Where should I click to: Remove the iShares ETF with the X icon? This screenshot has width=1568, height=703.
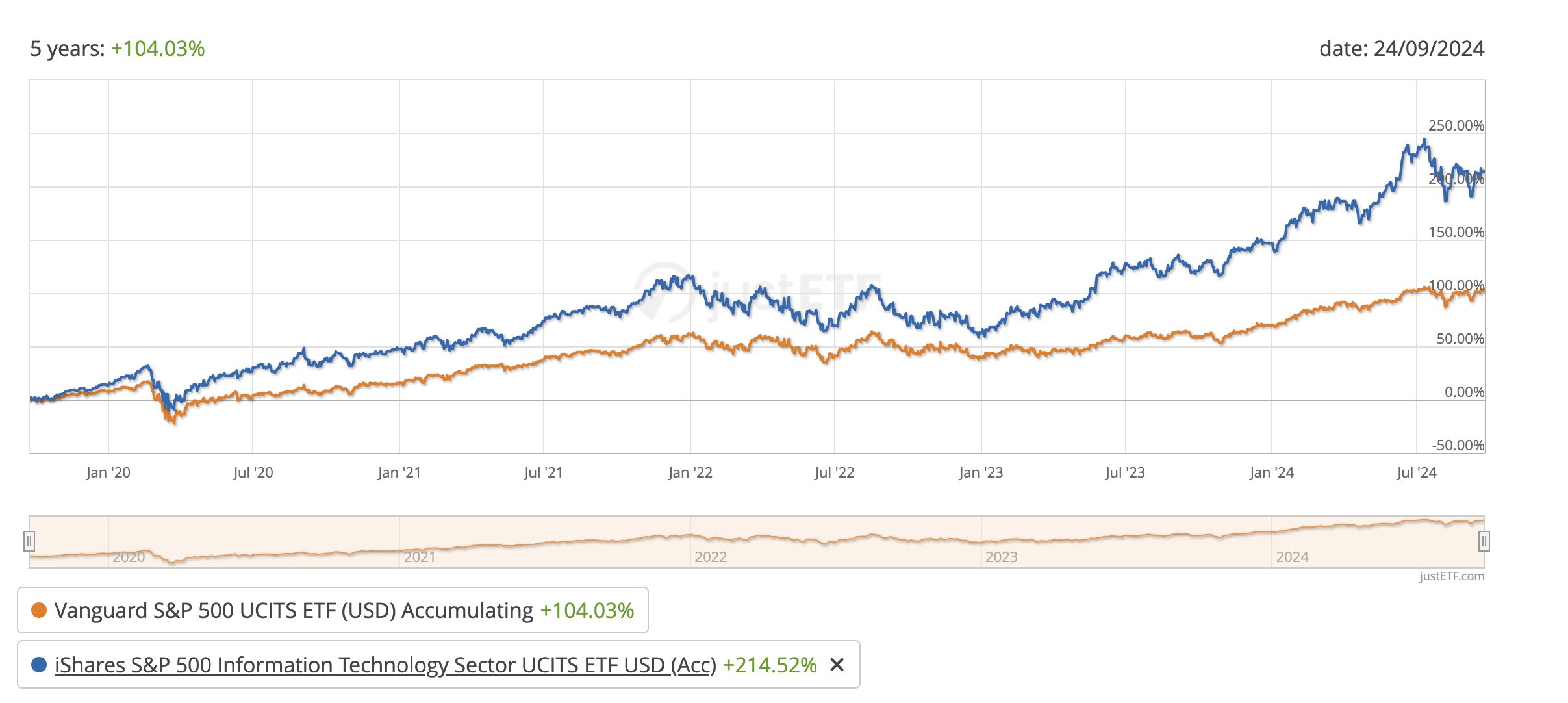[x=837, y=665]
